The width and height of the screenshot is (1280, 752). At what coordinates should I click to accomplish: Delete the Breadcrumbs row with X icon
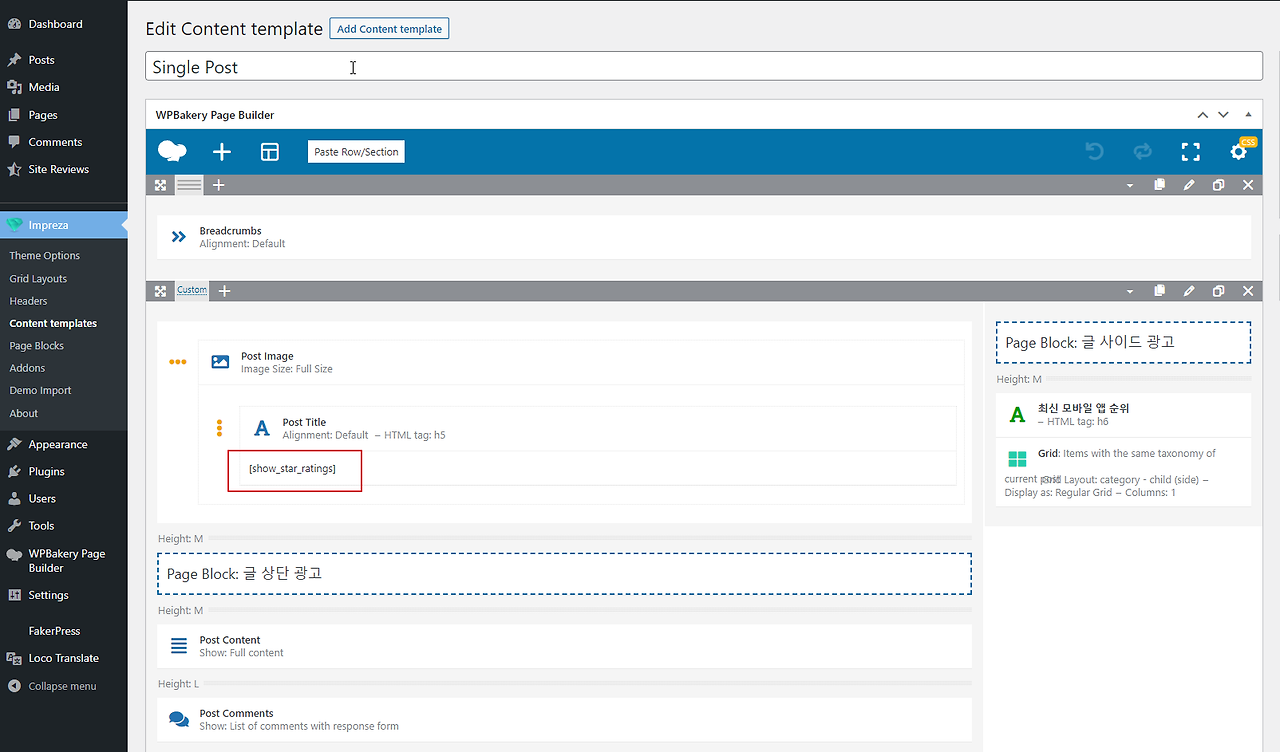[1248, 185]
